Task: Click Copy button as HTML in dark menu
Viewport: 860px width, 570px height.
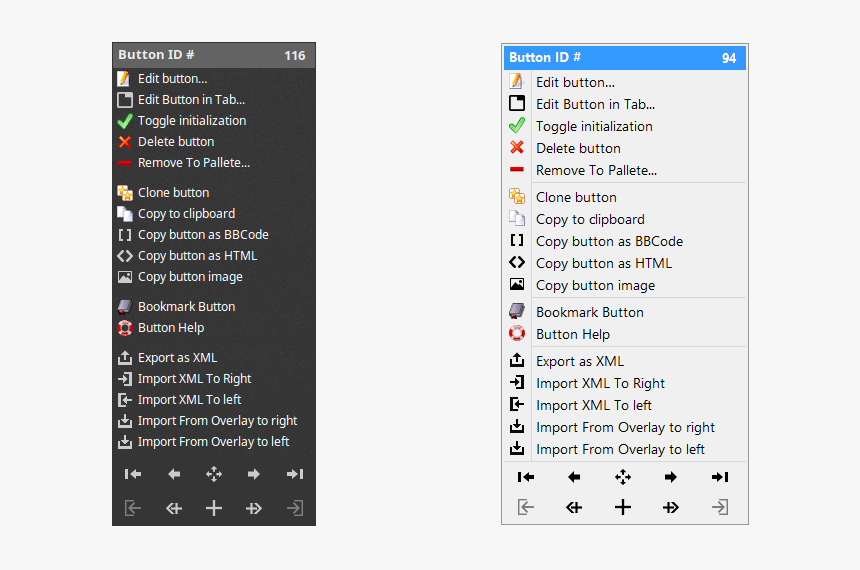Action: [x=214, y=256]
